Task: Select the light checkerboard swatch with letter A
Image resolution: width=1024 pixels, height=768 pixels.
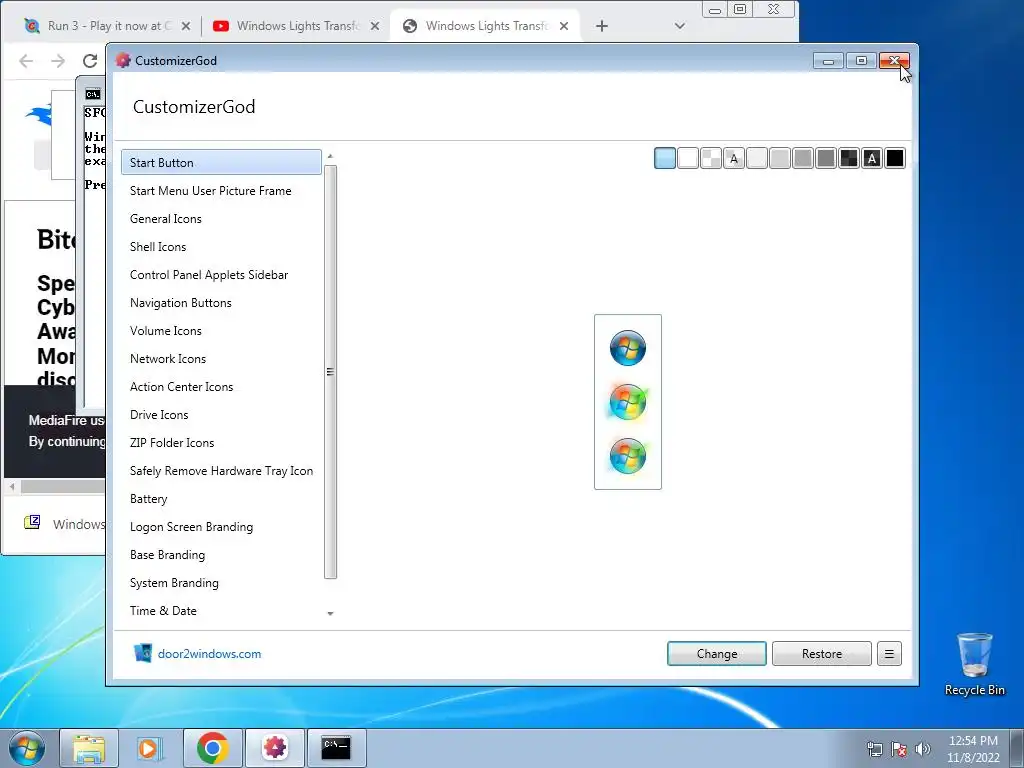Action: [x=734, y=158]
